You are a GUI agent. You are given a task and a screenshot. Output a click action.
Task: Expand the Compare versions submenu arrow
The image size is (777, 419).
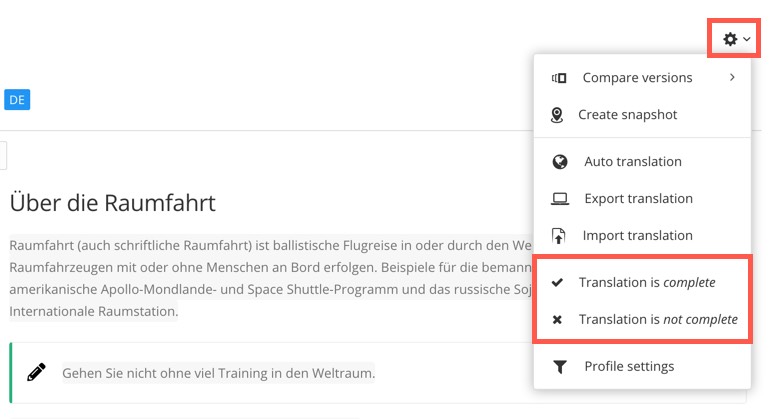click(x=732, y=77)
